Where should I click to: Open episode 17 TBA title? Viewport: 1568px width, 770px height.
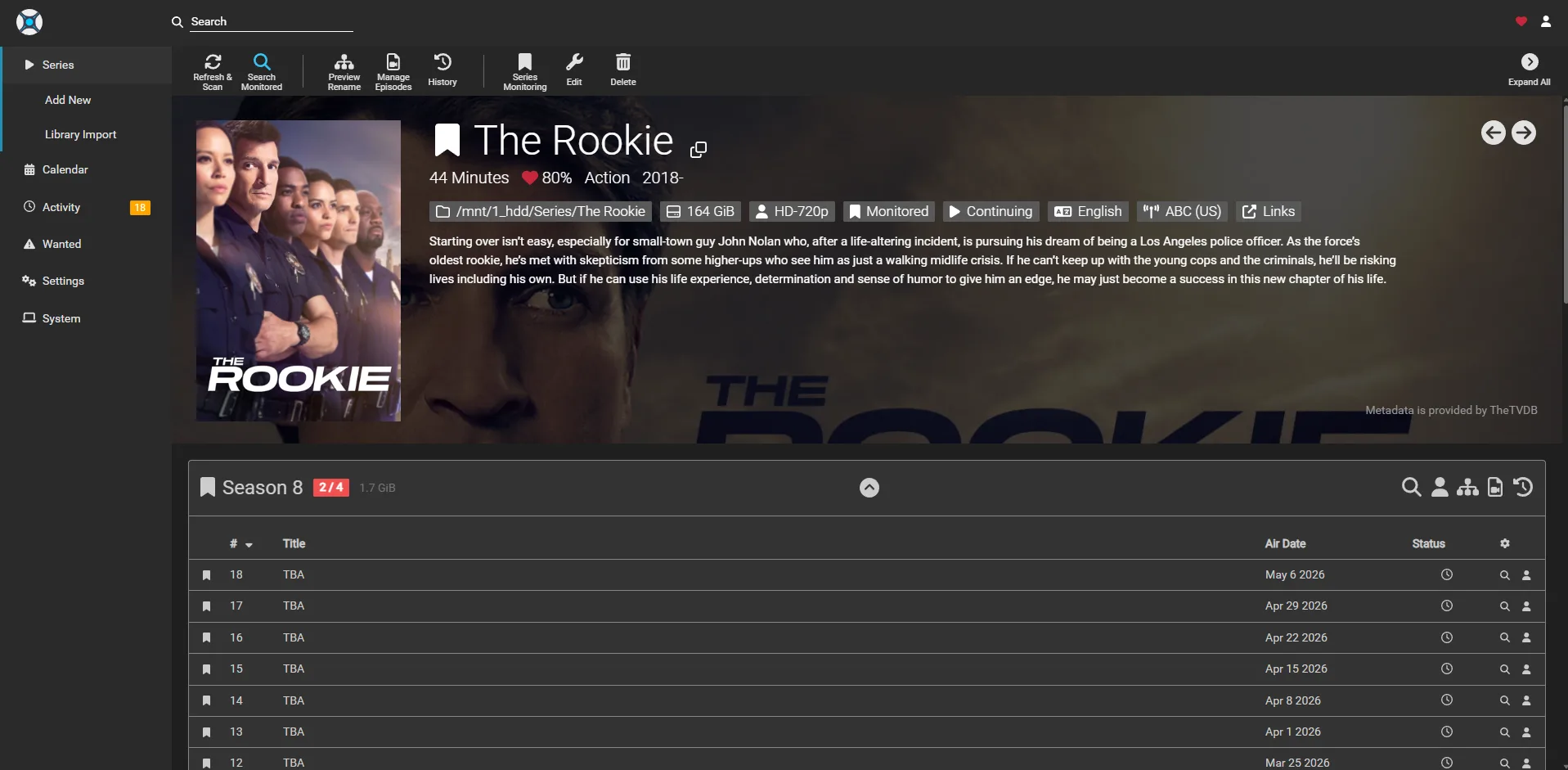coord(294,606)
